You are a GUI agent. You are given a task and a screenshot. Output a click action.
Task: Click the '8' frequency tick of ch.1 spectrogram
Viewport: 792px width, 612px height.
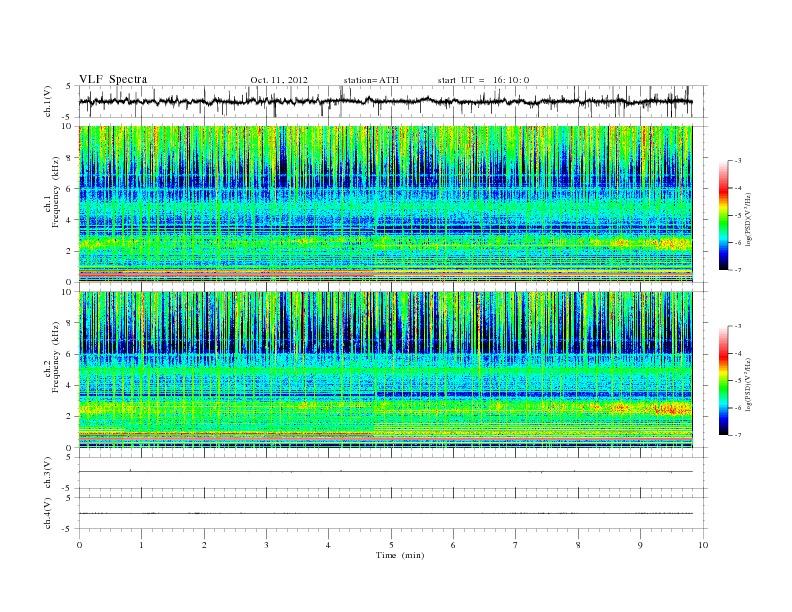click(x=69, y=158)
